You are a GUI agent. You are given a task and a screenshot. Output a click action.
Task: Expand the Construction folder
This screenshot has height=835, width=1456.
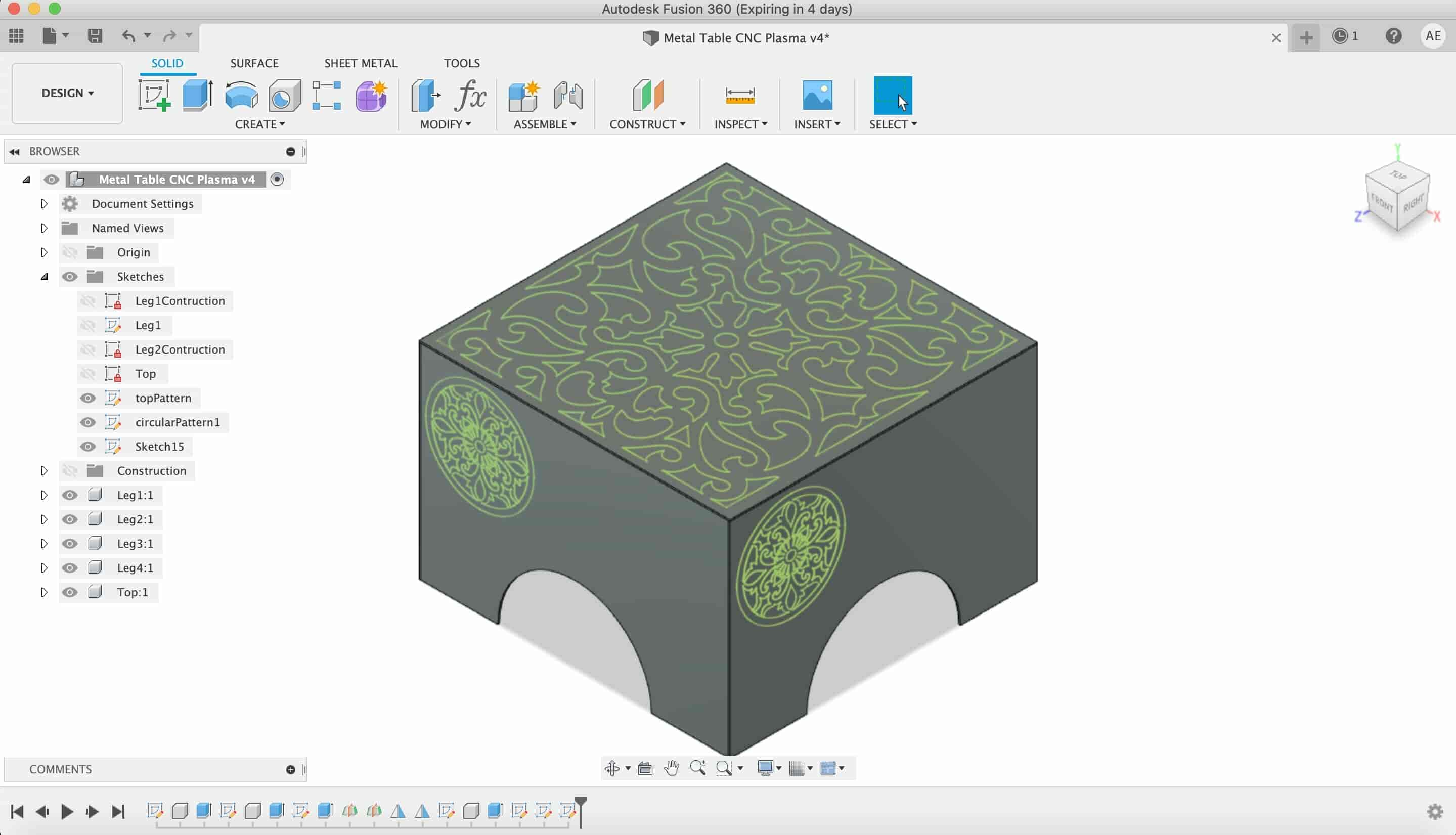point(44,471)
